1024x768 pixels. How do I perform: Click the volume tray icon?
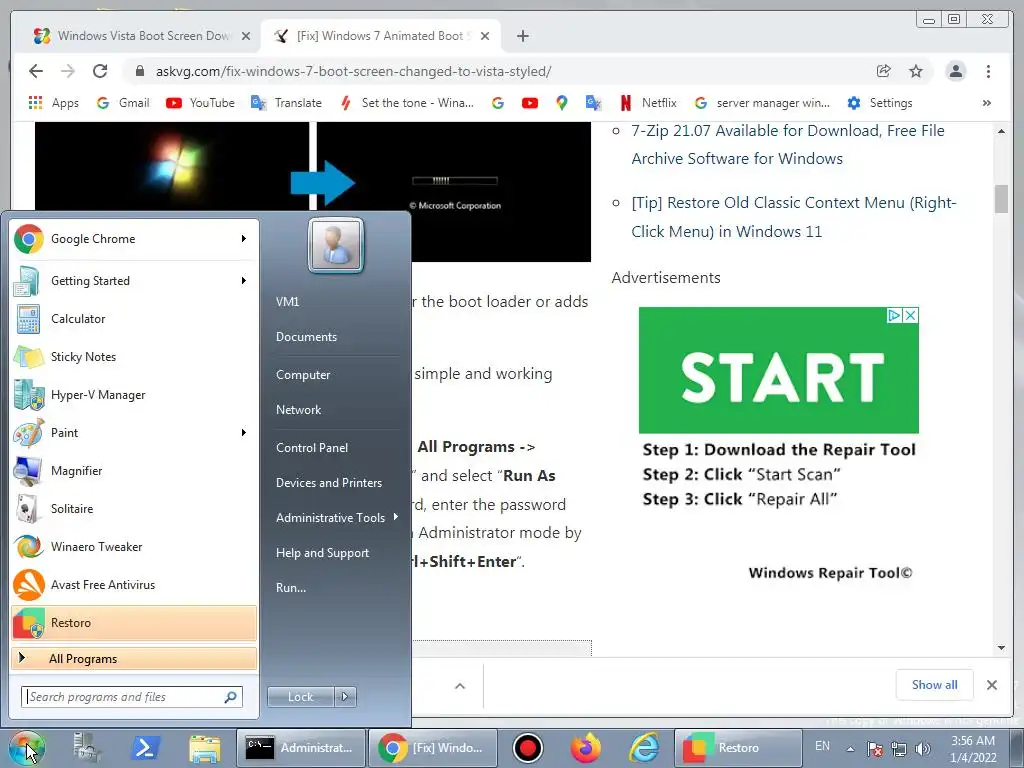923,749
